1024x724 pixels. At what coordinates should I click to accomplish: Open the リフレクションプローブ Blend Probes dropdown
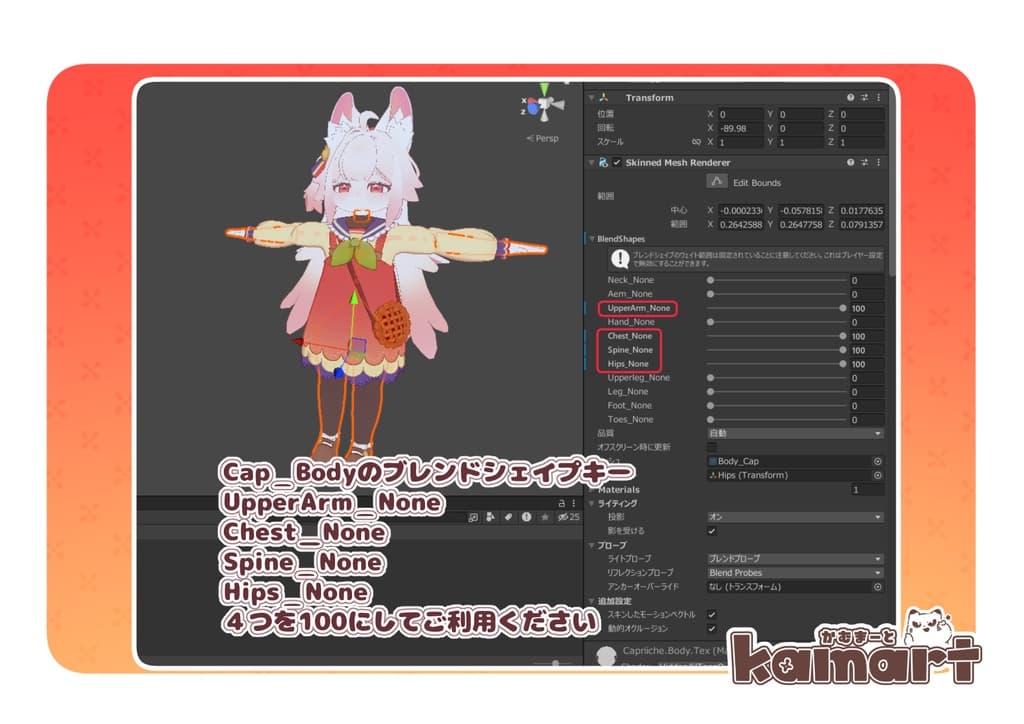(x=794, y=573)
